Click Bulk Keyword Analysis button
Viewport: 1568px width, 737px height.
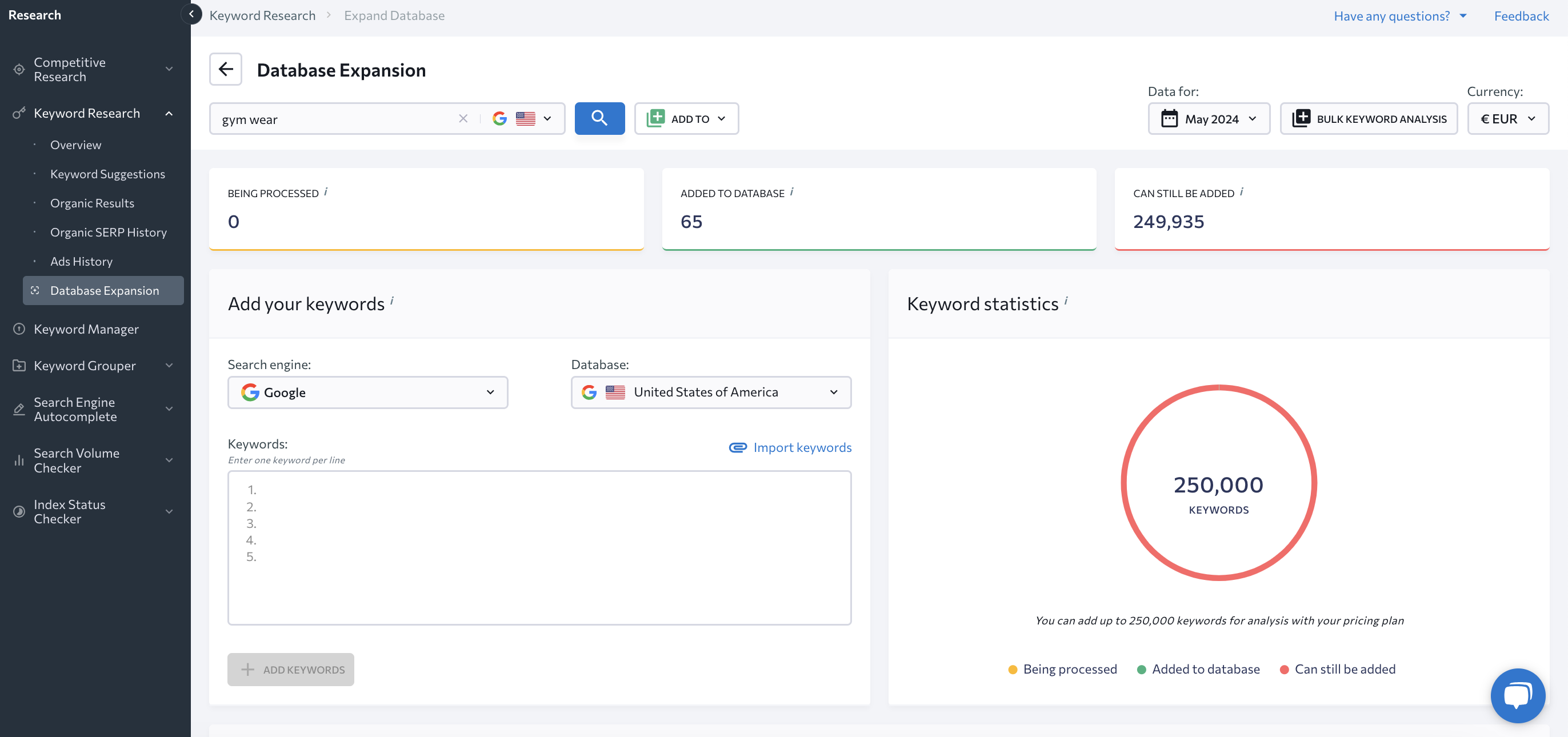(x=1369, y=119)
